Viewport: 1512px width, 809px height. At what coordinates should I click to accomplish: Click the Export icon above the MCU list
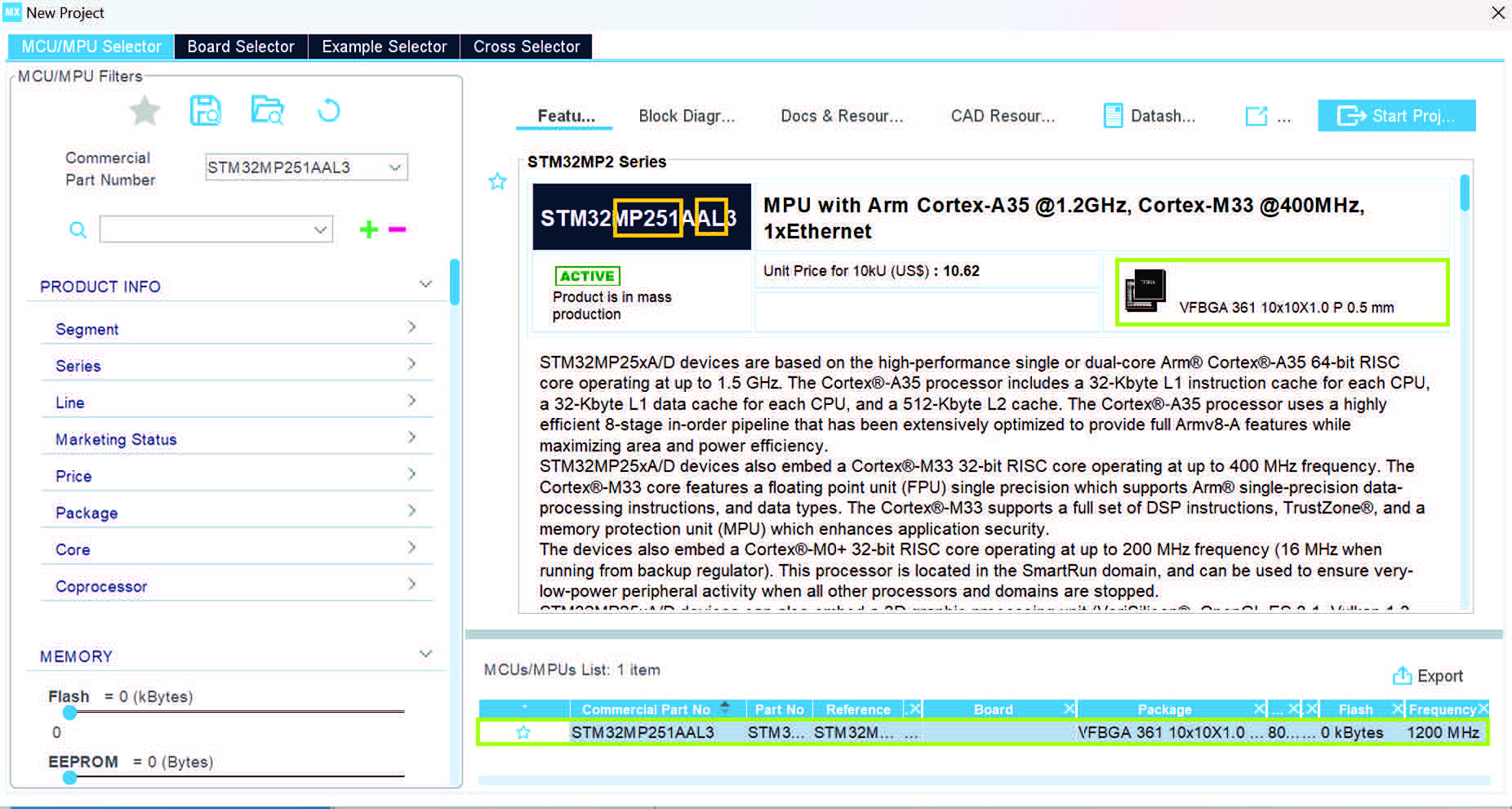tap(1402, 676)
